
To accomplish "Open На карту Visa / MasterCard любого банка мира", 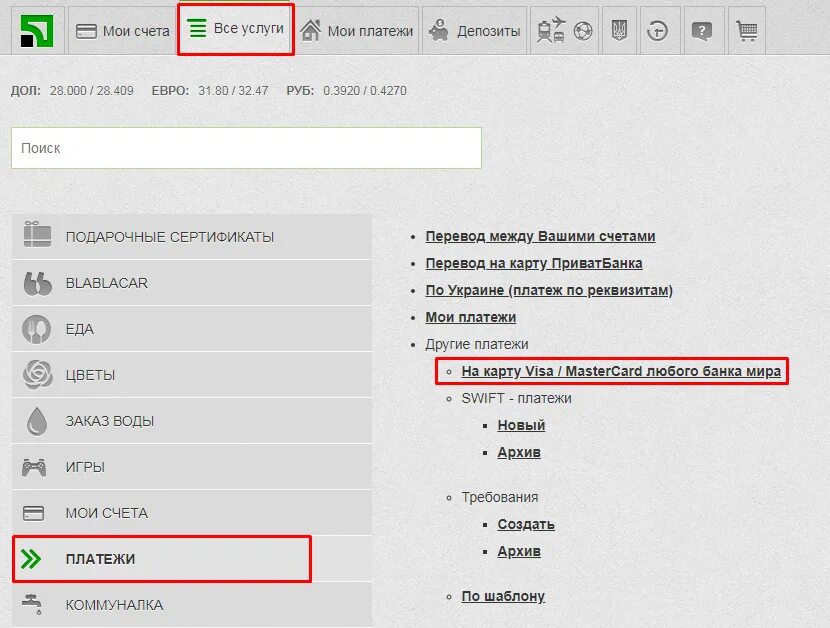I will coord(621,371).
